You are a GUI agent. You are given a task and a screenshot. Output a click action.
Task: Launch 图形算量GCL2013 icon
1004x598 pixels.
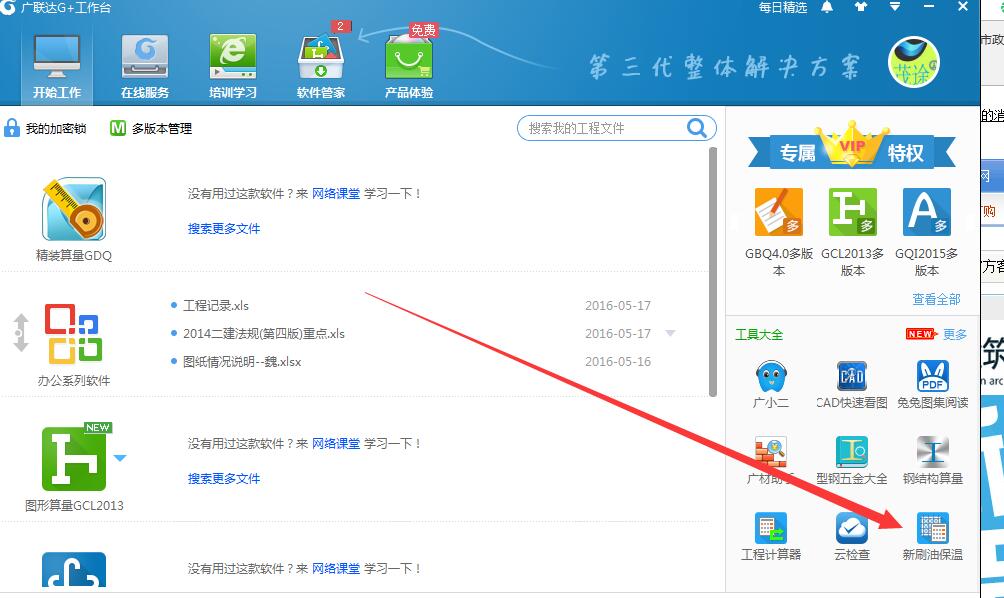pos(74,459)
